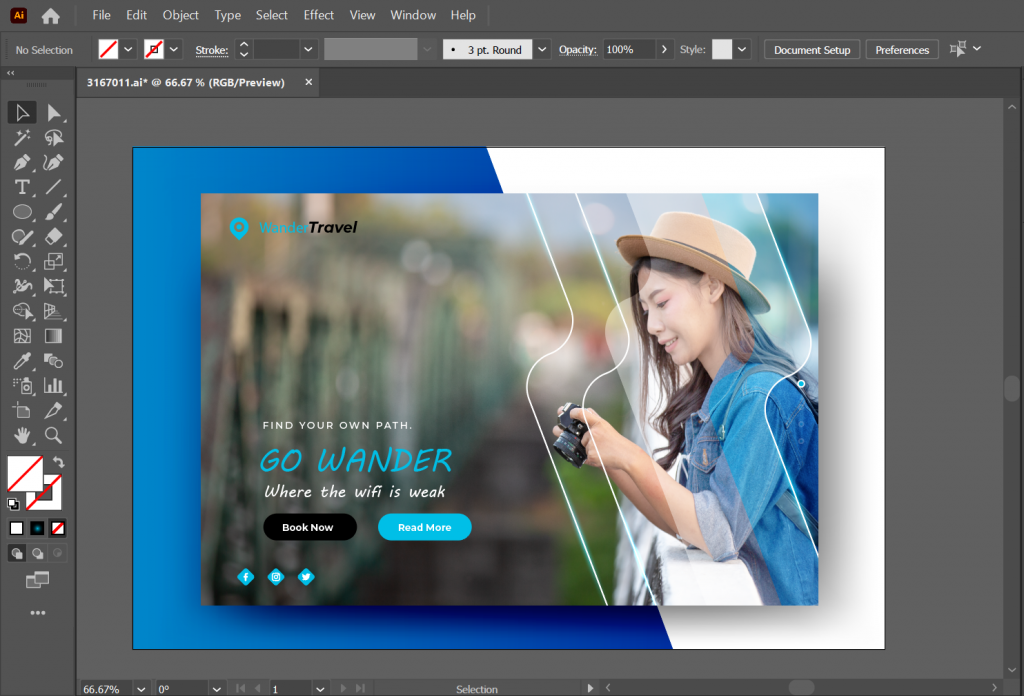Select the Artboard tool
This screenshot has width=1024, height=696.
click(x=22, y=411)
